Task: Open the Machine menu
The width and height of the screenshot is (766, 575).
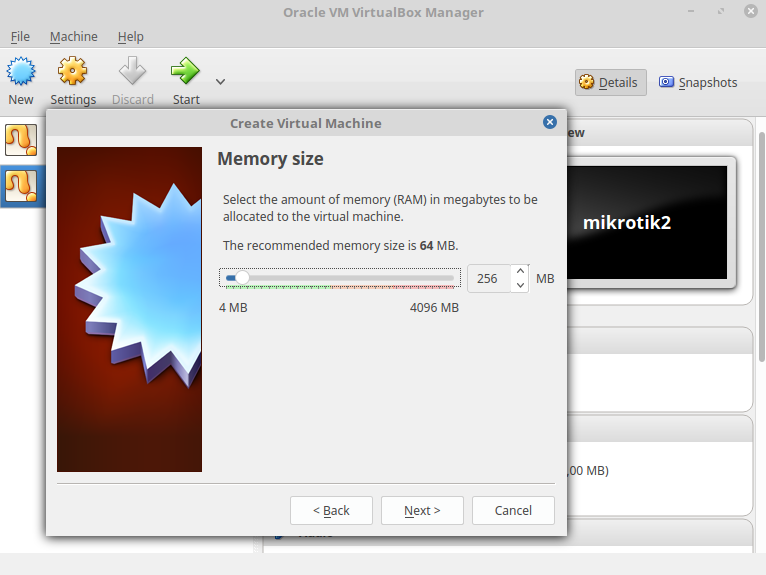Action: (x=73, y=37)
